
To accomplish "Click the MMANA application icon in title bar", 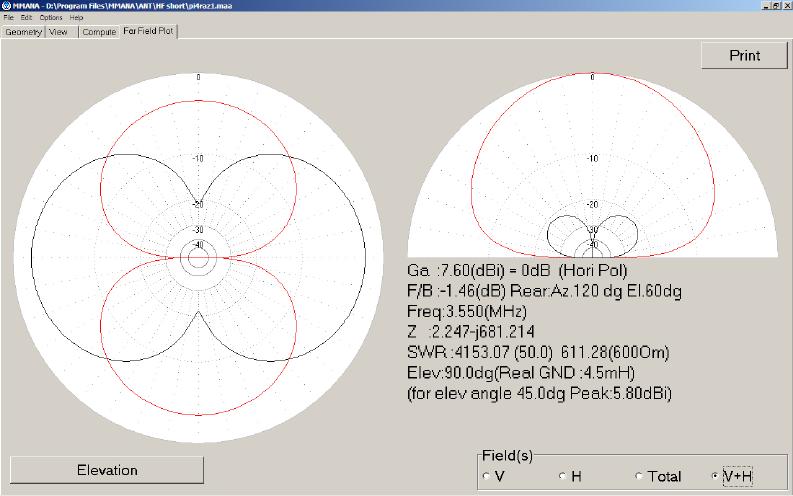I will coord(5,6).
